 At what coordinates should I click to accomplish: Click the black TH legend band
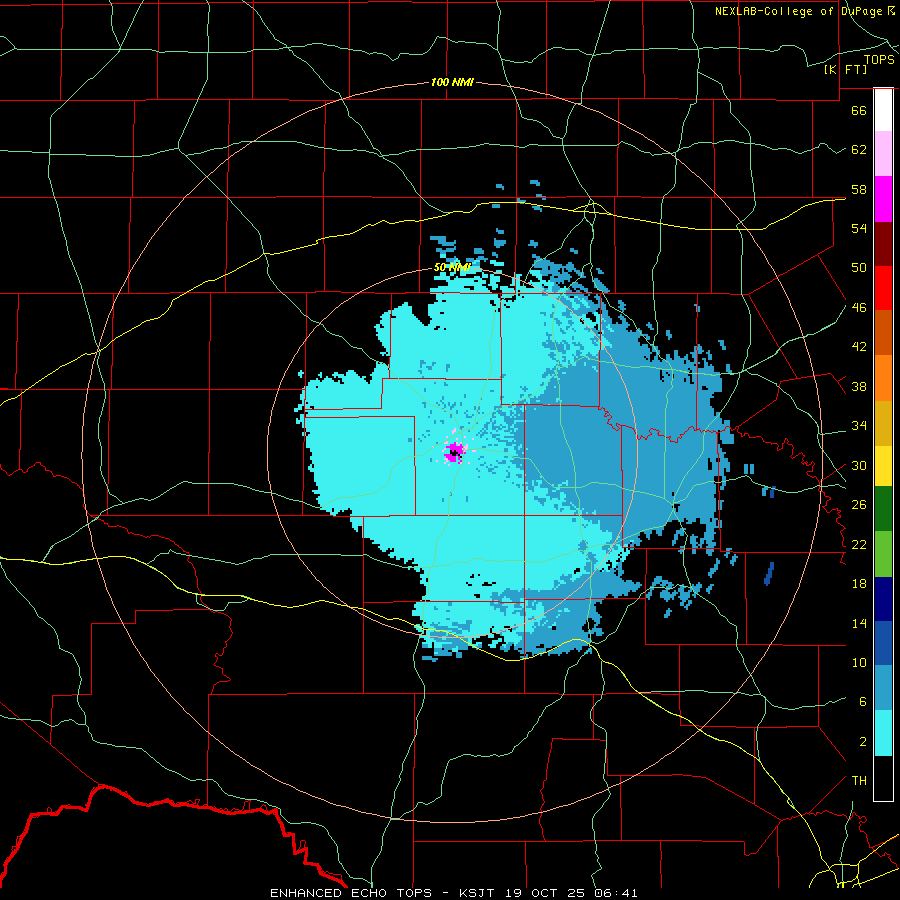point(883,778)
